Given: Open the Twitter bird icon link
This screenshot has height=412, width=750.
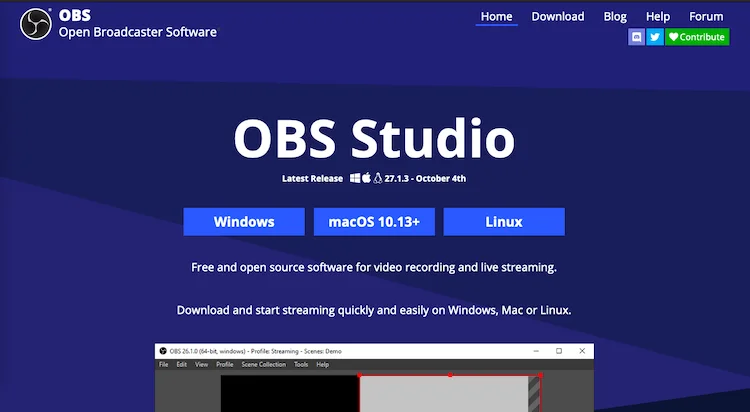Looking at the screenshot, I should (655, 37).
